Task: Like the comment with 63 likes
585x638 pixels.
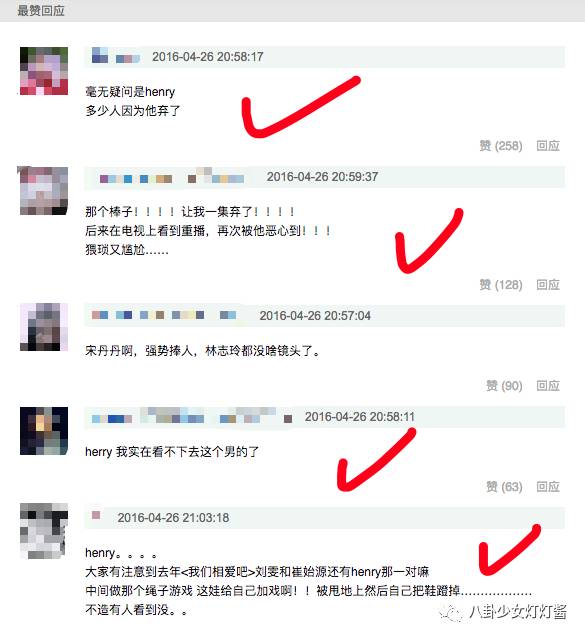Action: point(504,487)
